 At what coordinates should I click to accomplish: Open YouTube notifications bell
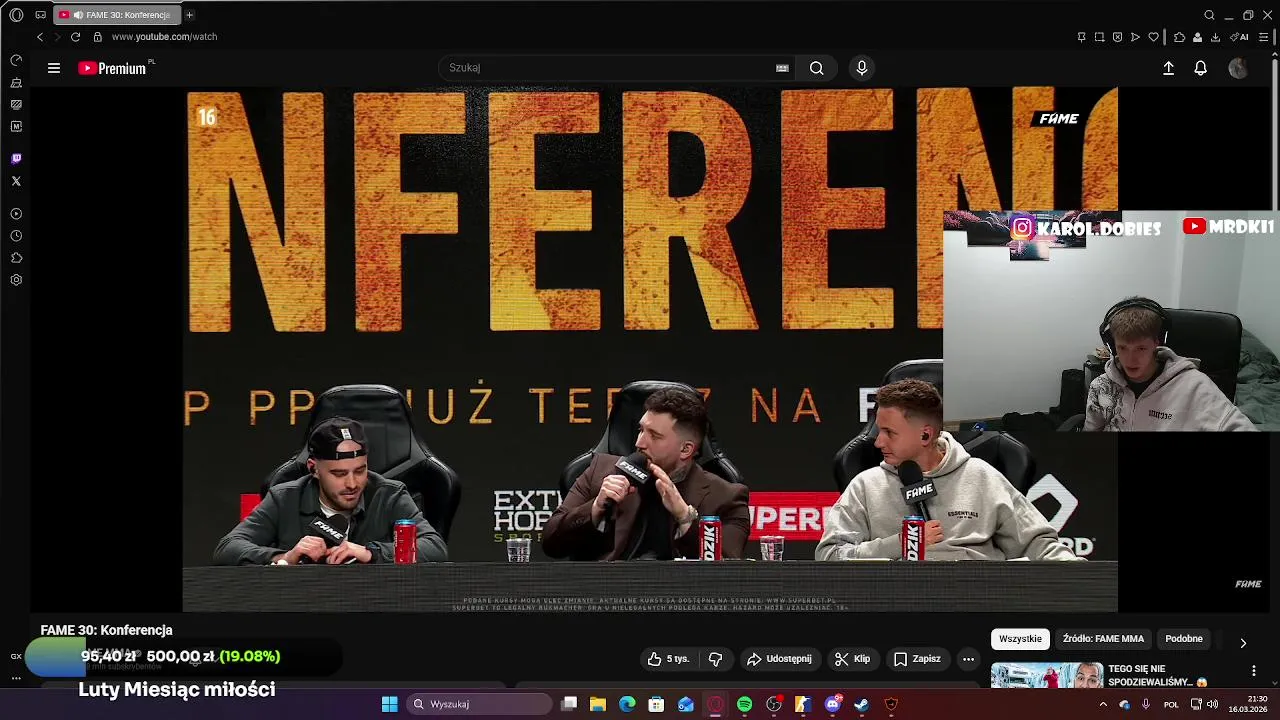click(x=1200, y=68)
